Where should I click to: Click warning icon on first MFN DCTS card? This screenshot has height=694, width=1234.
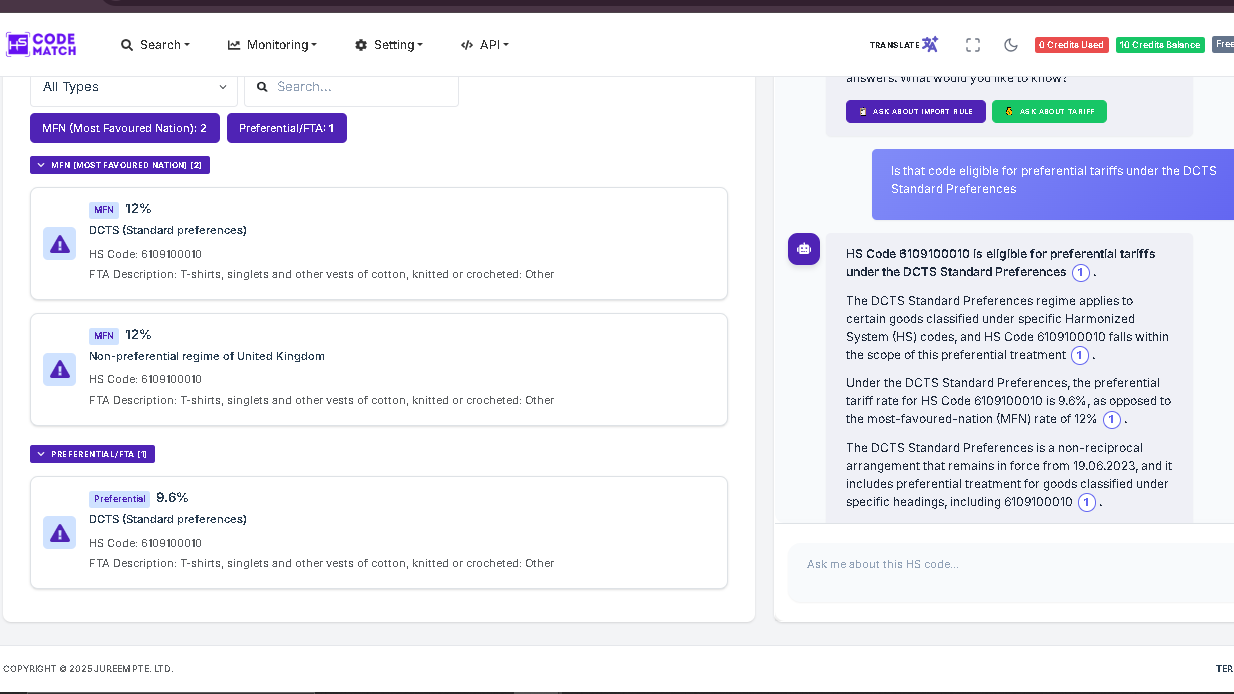pyautogui.click(x=59, y=243)
